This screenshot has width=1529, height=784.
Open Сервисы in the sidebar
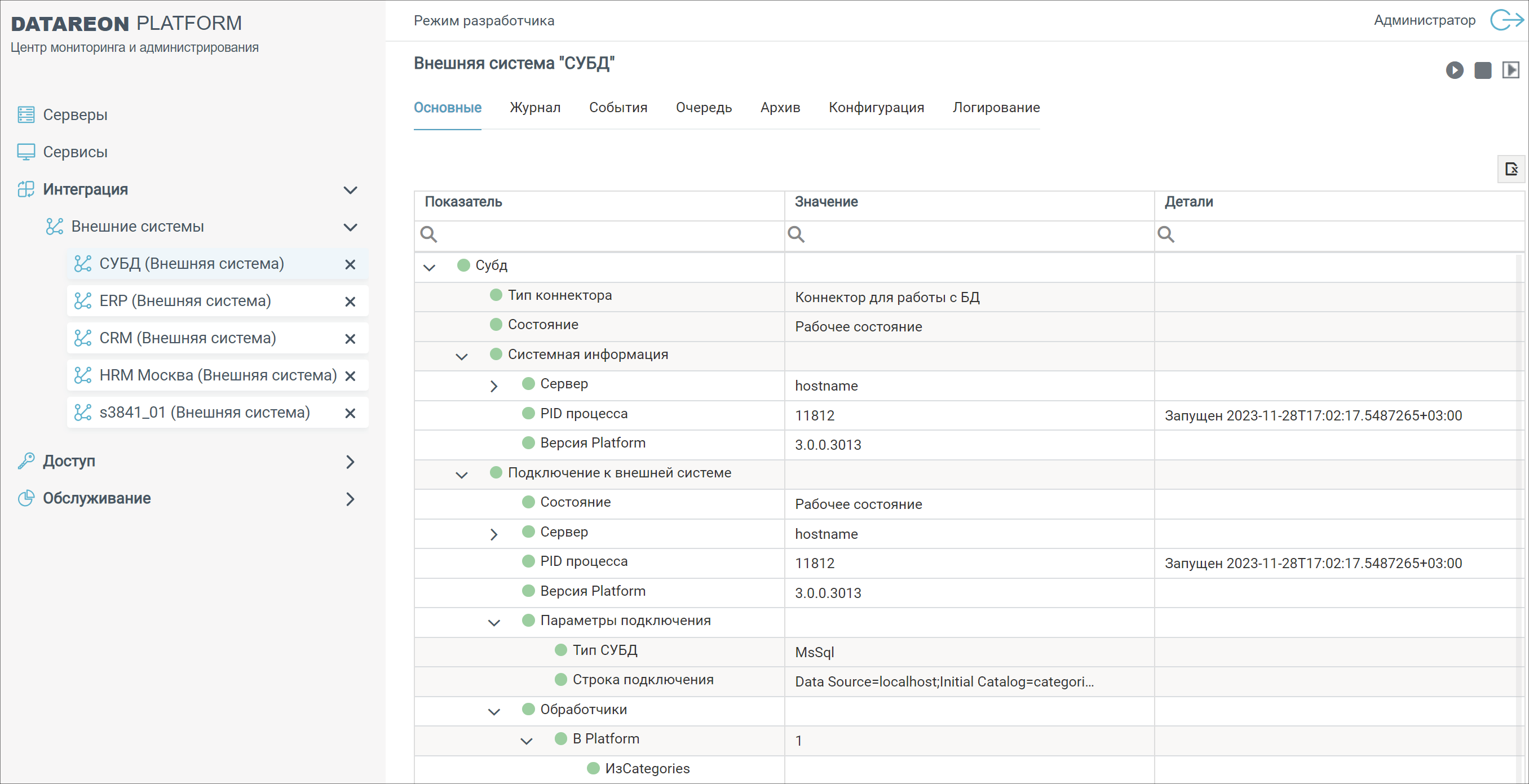tap(75, 152)
